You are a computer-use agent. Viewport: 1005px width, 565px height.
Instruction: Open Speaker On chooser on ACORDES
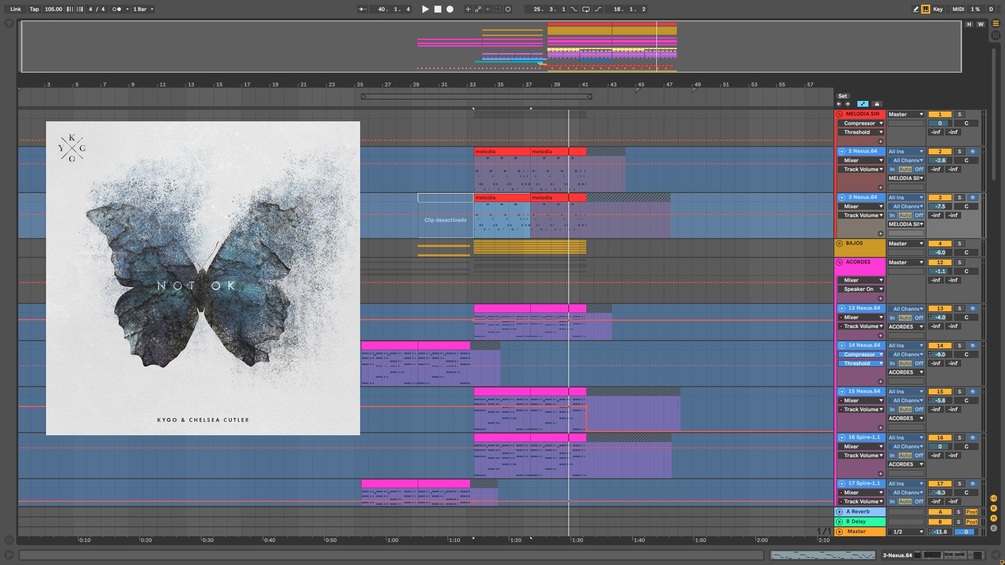[861, 289]
